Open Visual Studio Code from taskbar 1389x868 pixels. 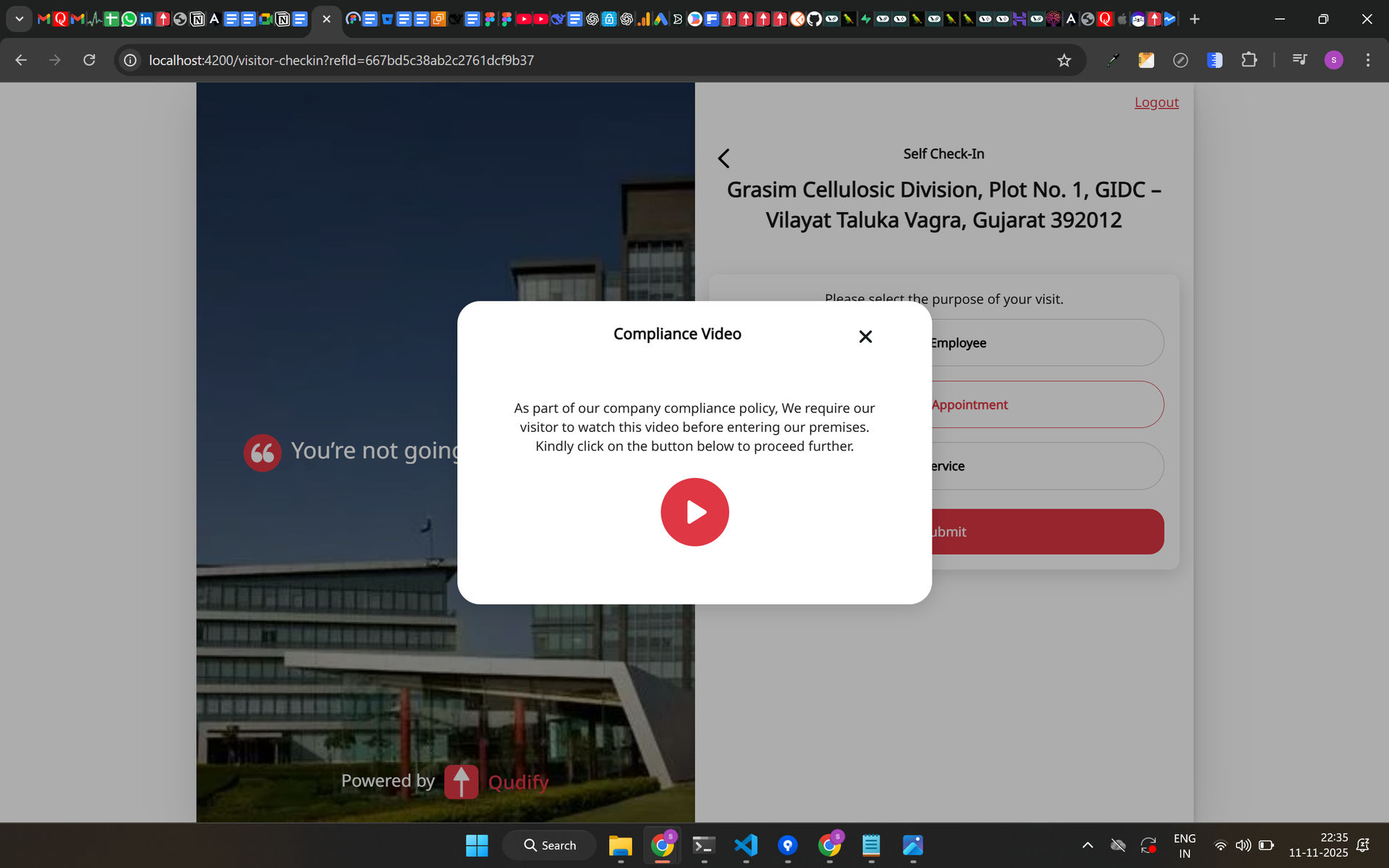point(746,845)
